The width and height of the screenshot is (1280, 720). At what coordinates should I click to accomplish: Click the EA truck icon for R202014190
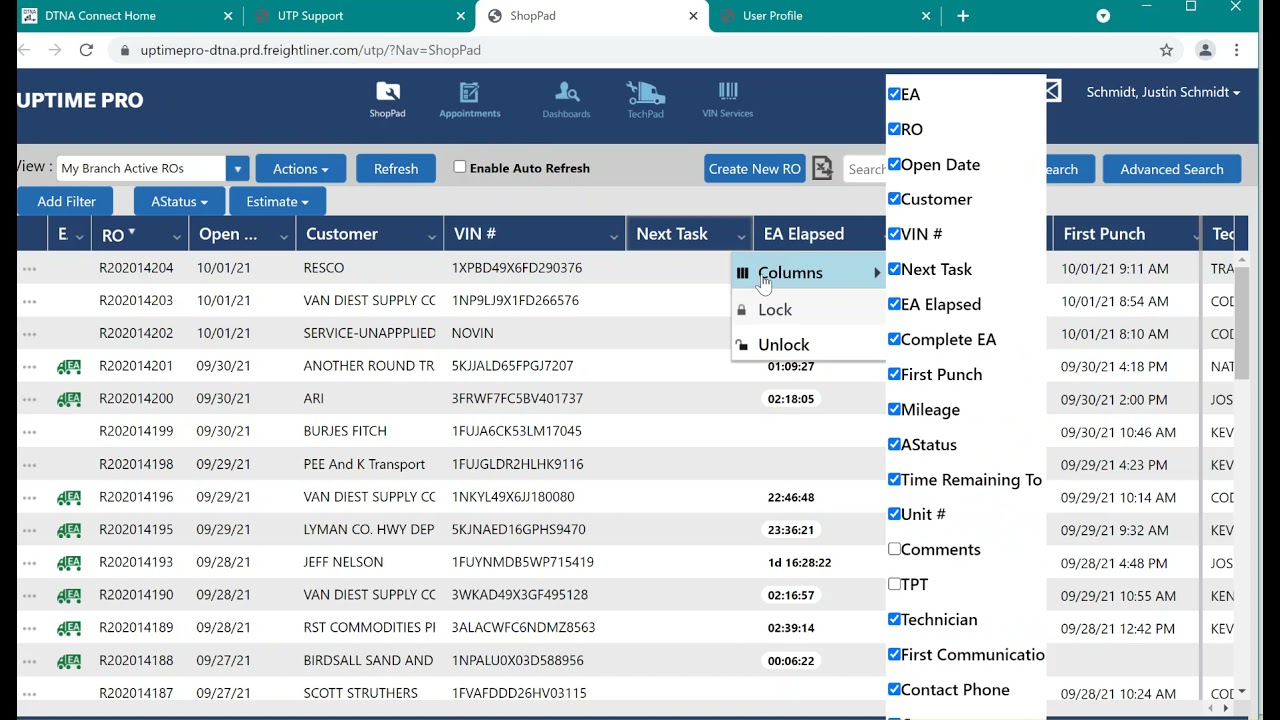coord(69,596)
